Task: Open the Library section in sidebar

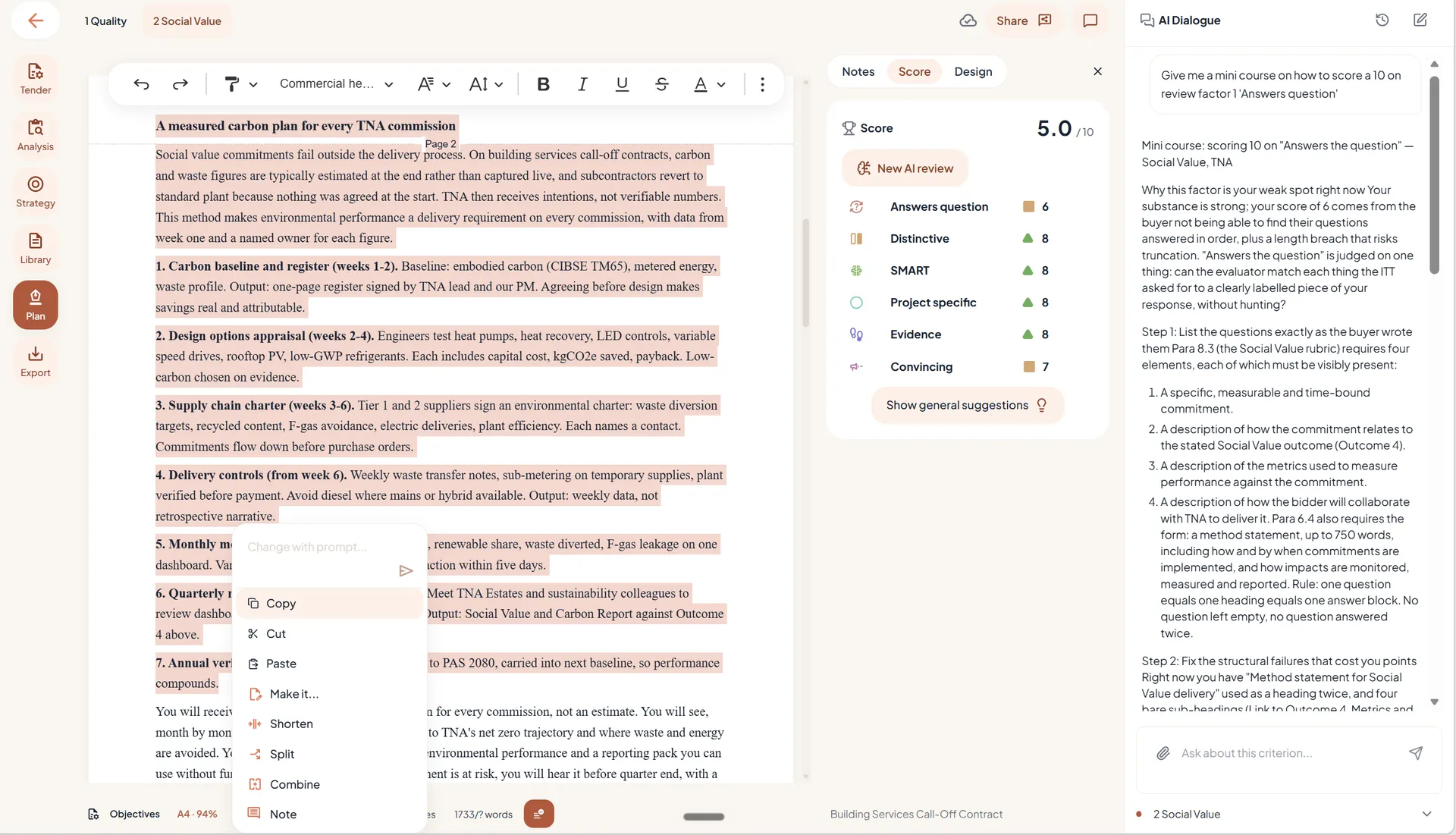Action: (x=36, y=249)
